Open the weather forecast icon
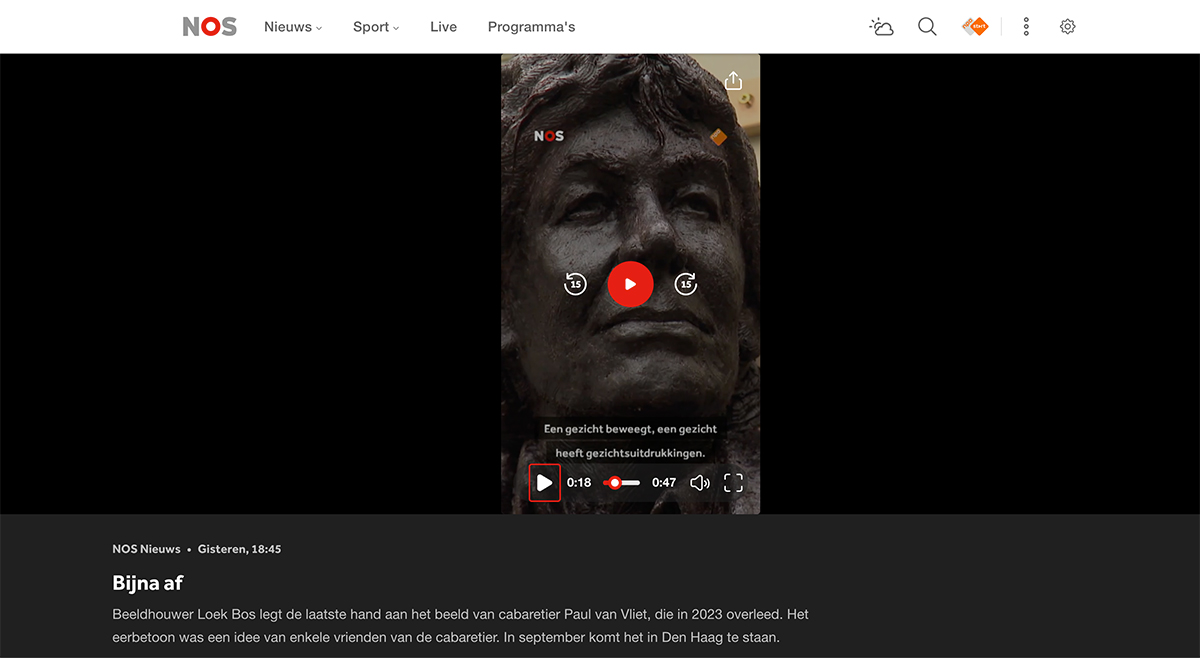 tap(881, 27)
